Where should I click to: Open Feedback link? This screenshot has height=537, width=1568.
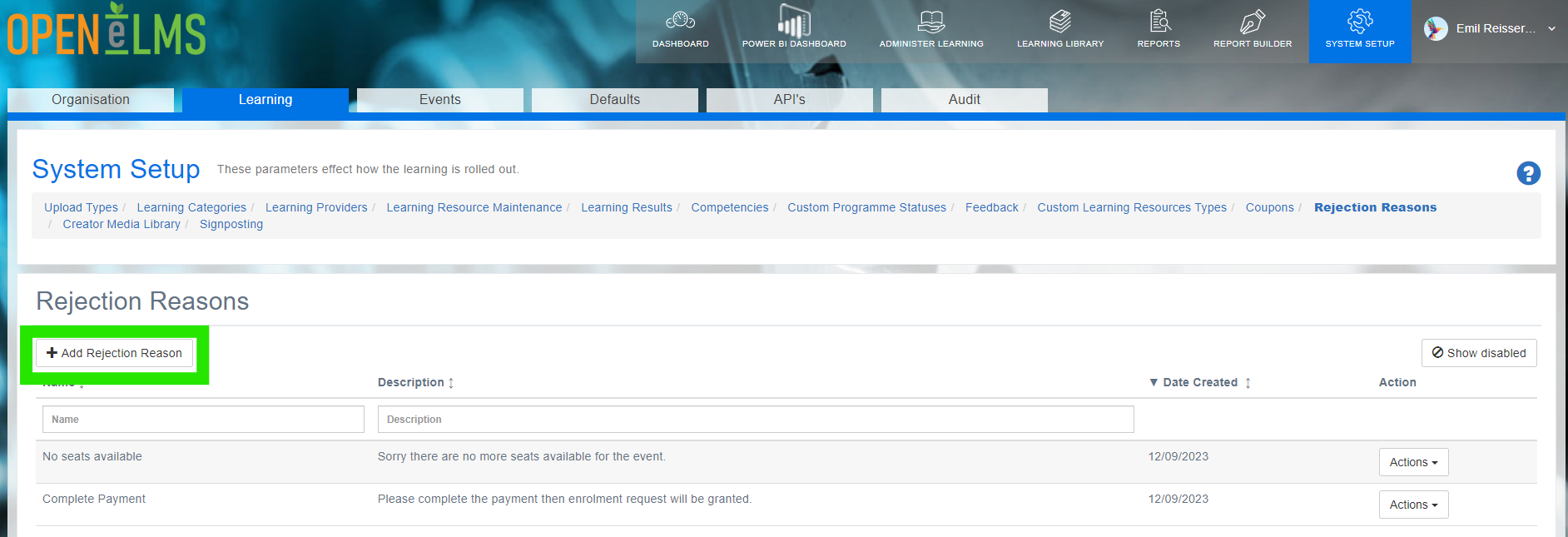tap(992, 207)
